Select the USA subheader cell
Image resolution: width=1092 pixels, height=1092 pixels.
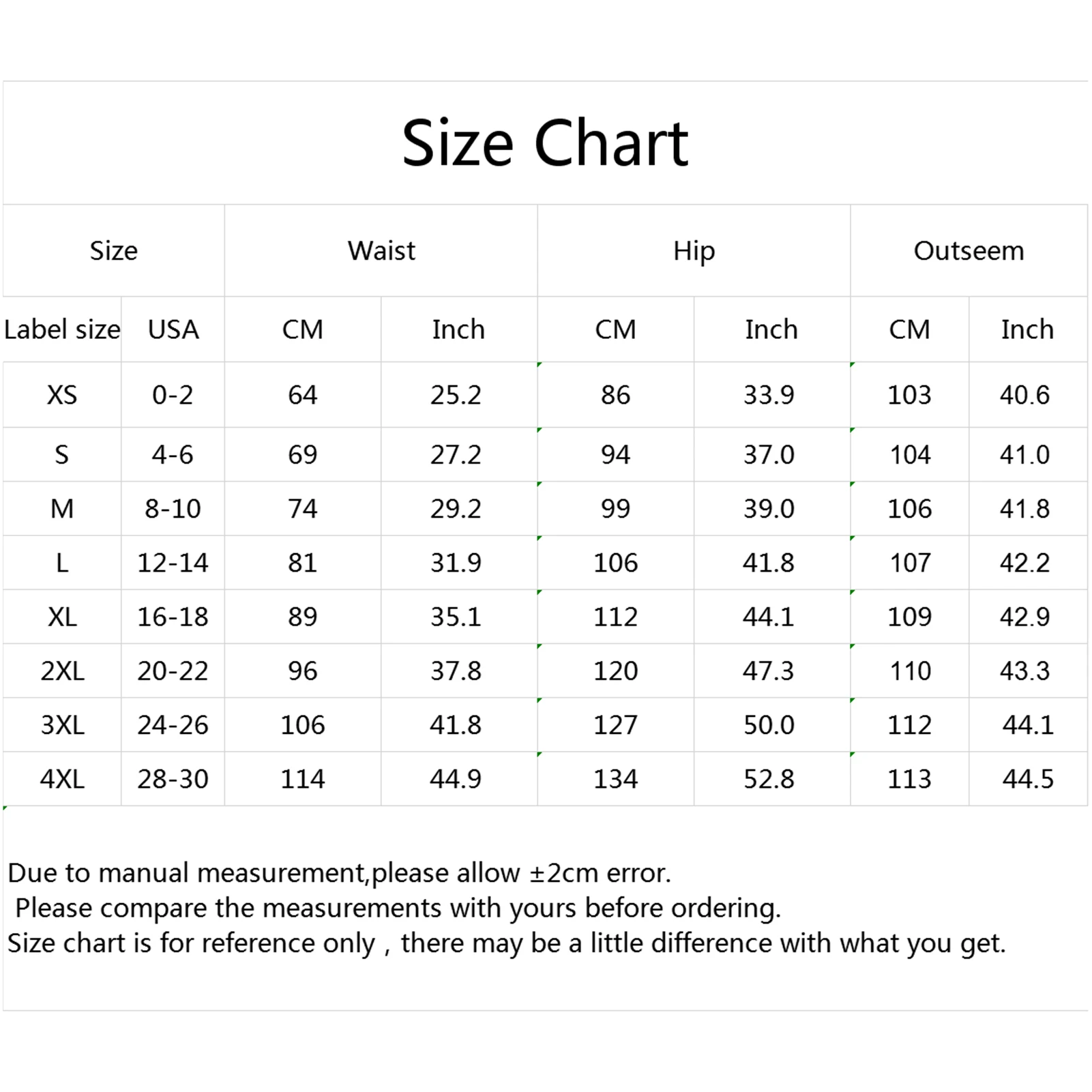pos(173,329)
